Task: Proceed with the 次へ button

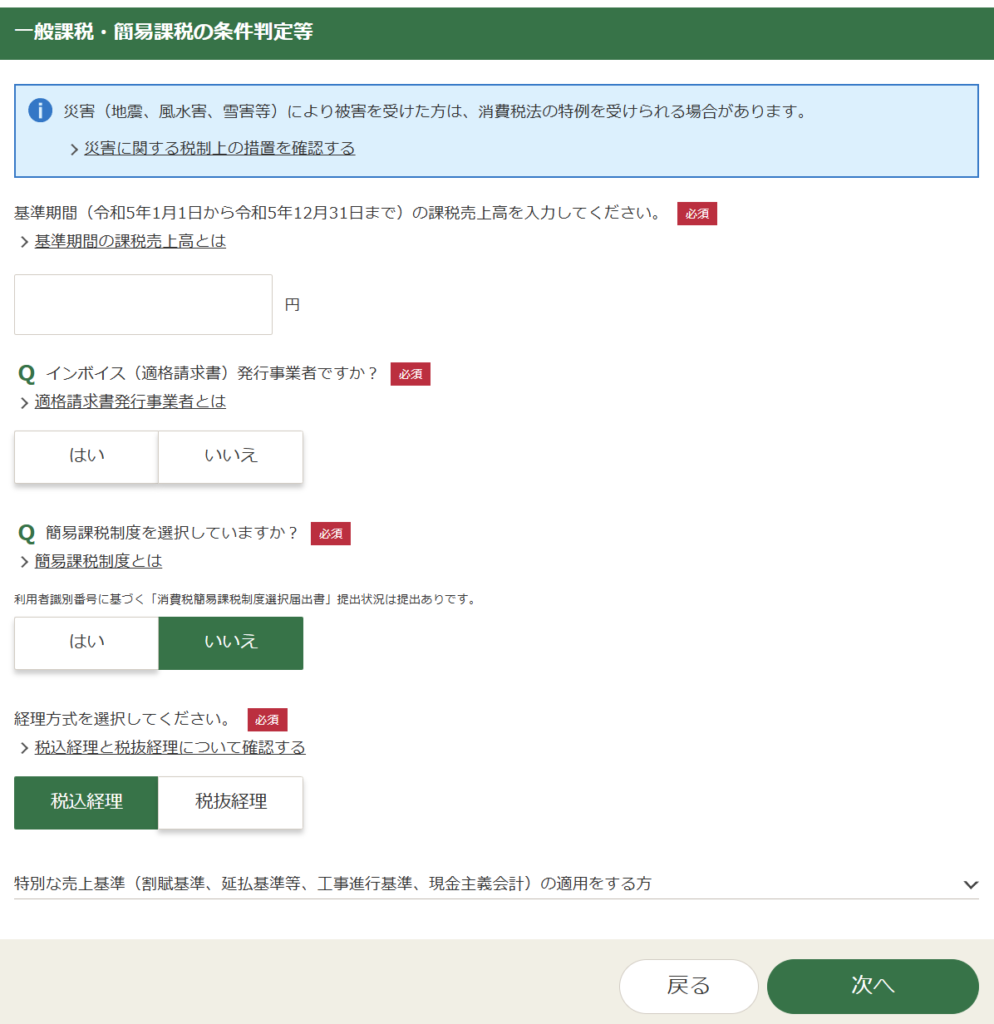Action: point(872,986)
